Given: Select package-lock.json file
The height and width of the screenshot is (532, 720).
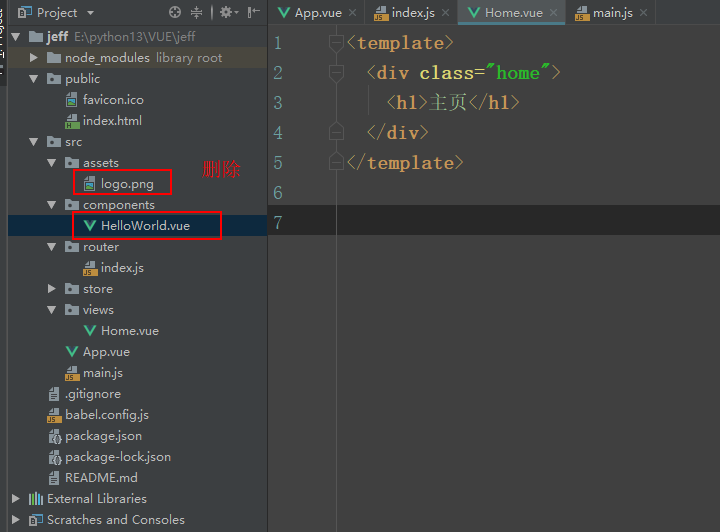Looking at the screenshot, I should [x=118, y=457].
